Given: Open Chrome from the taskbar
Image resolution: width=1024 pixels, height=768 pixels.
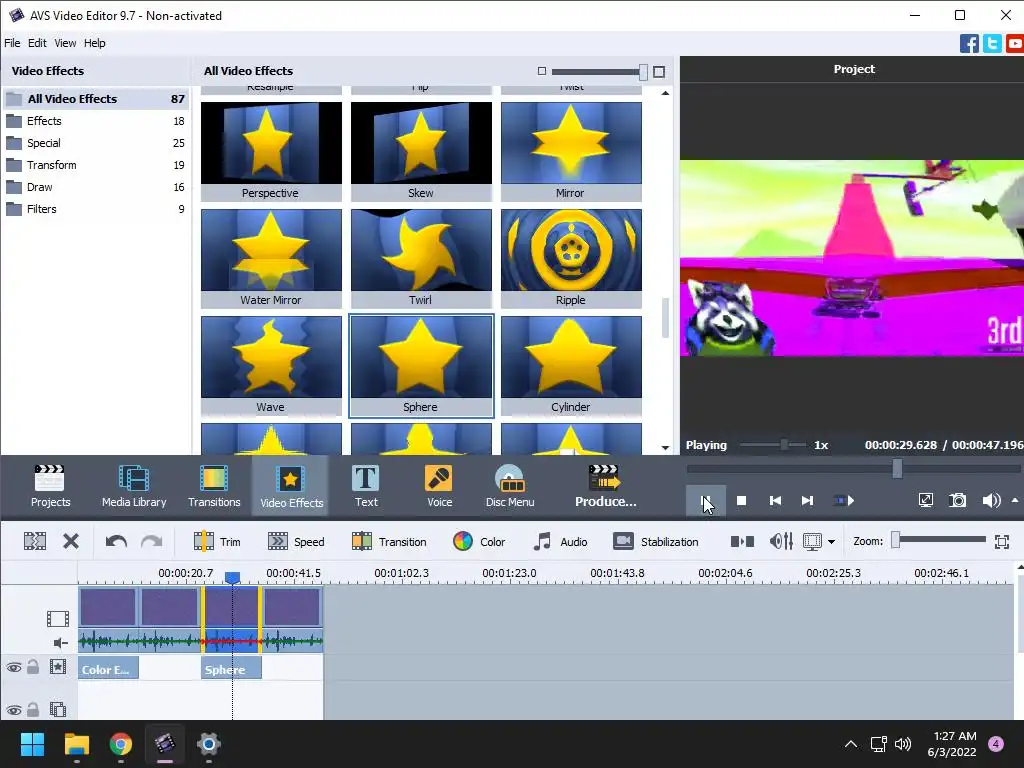Looking at the screenshot, I should tap(121, 744).
